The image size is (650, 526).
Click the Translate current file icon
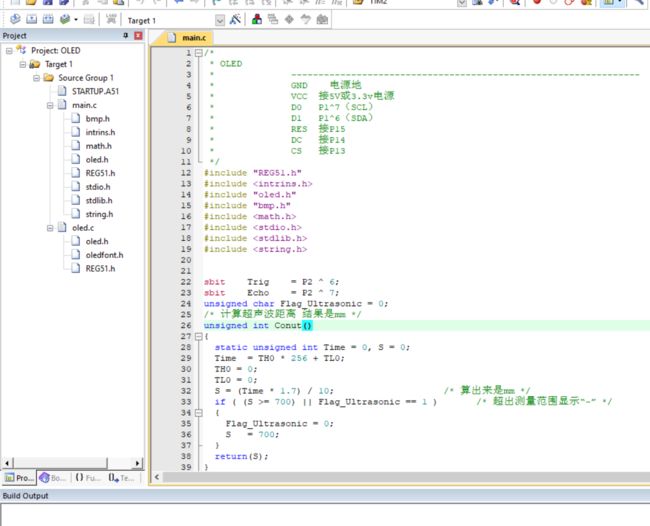pos(15,19)
